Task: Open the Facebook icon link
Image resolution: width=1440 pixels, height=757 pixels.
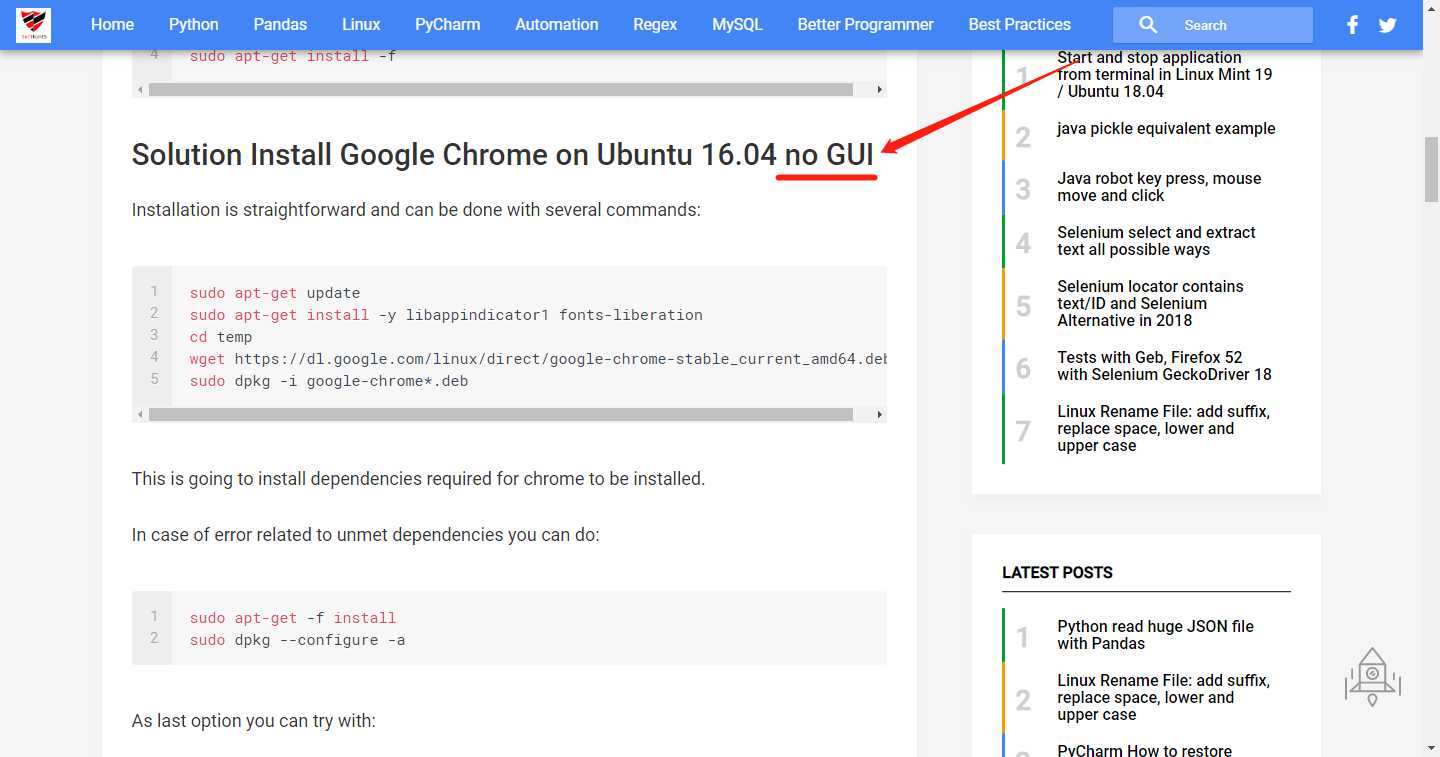Action: click(x=1352, y=25)
